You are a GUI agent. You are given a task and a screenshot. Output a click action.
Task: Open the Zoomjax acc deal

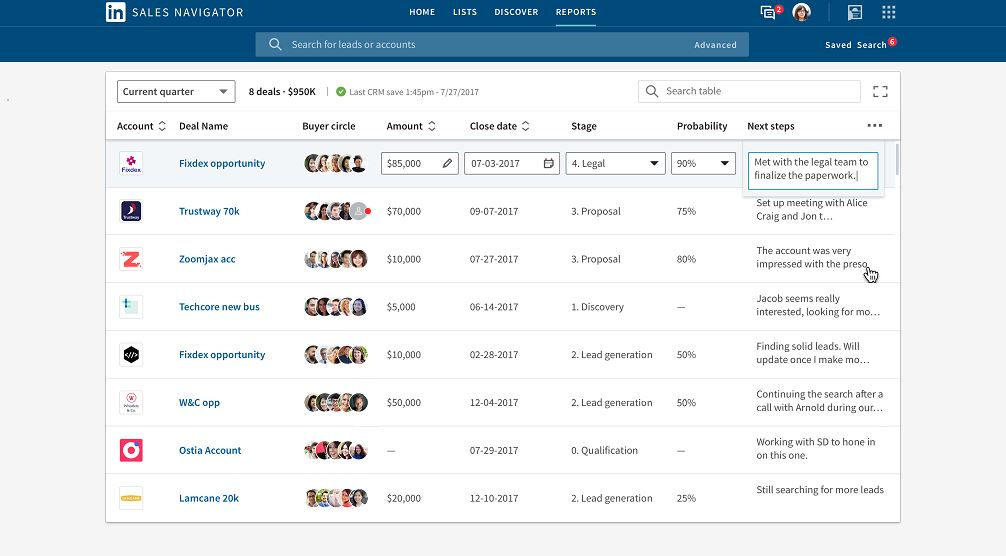click(x=207, y=259)
